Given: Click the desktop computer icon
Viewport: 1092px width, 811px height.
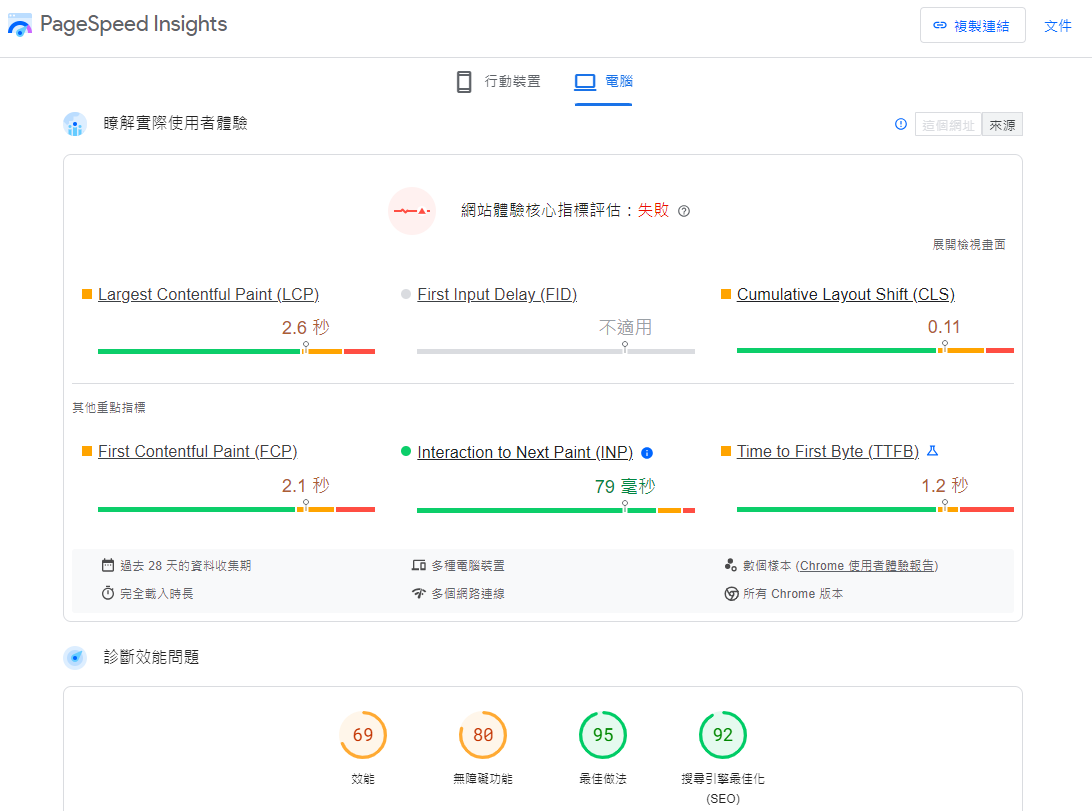Looking at the screenshot, I should (585, 81).
